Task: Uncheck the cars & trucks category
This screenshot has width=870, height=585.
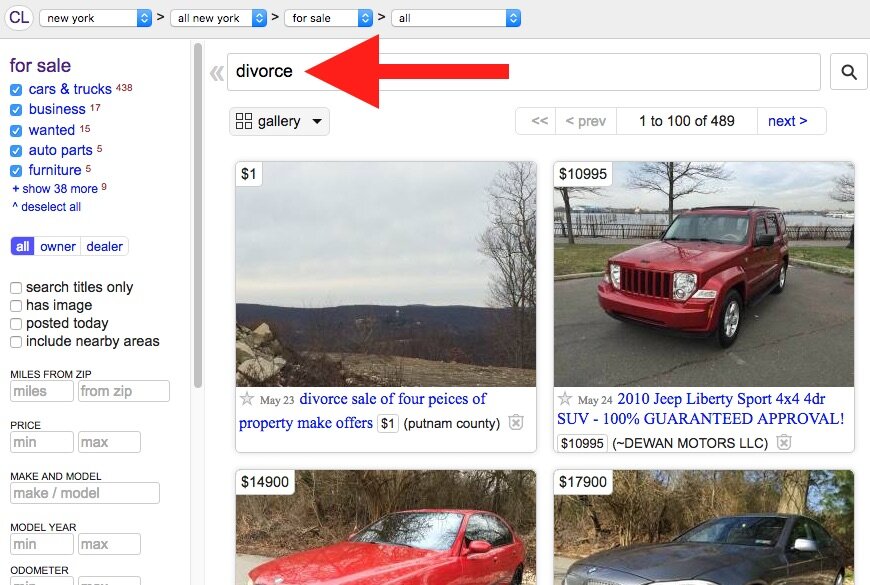Action: [x=14, y=89]
